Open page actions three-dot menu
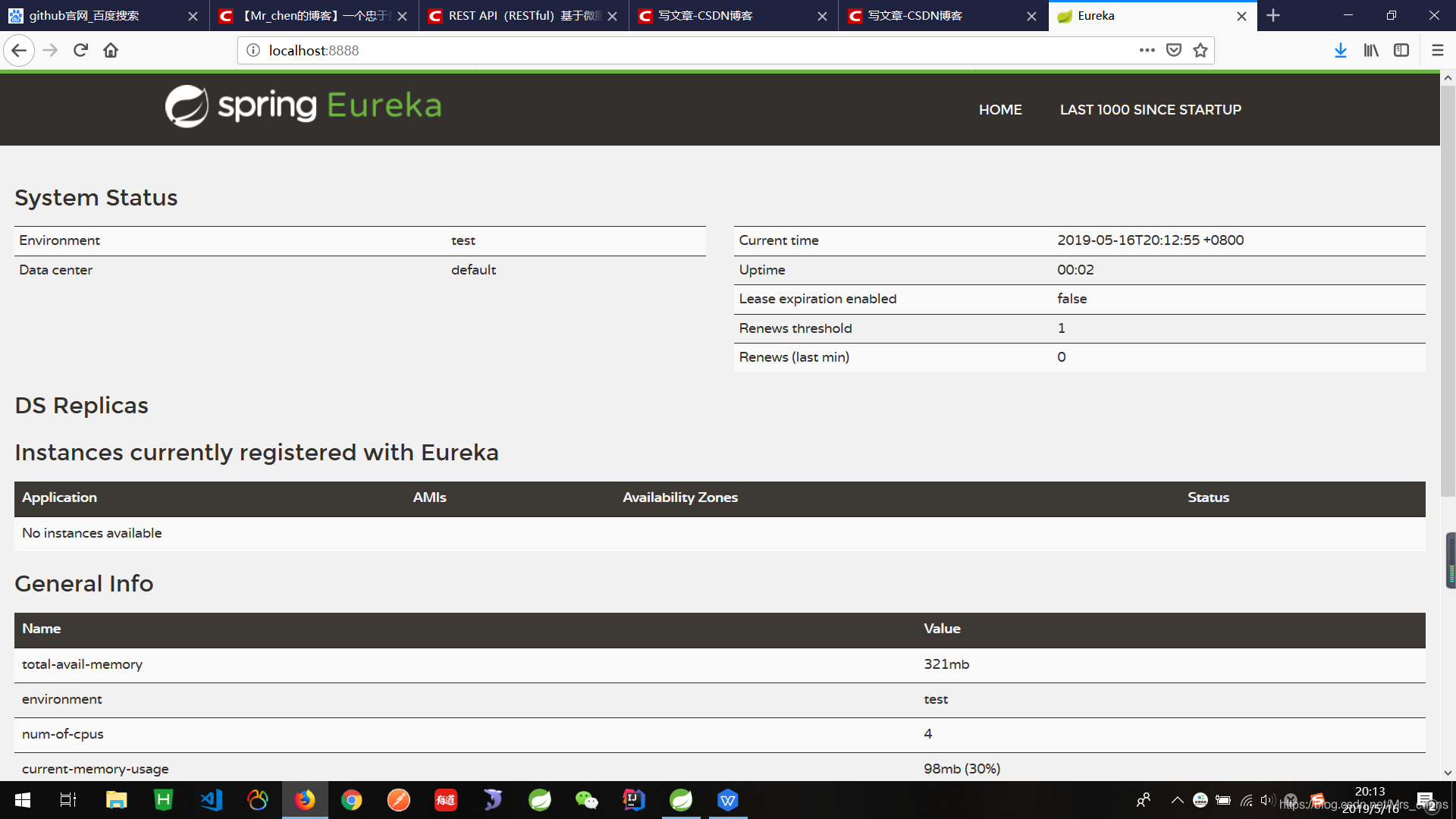Screen dimensions: 1456x819 1147,50
